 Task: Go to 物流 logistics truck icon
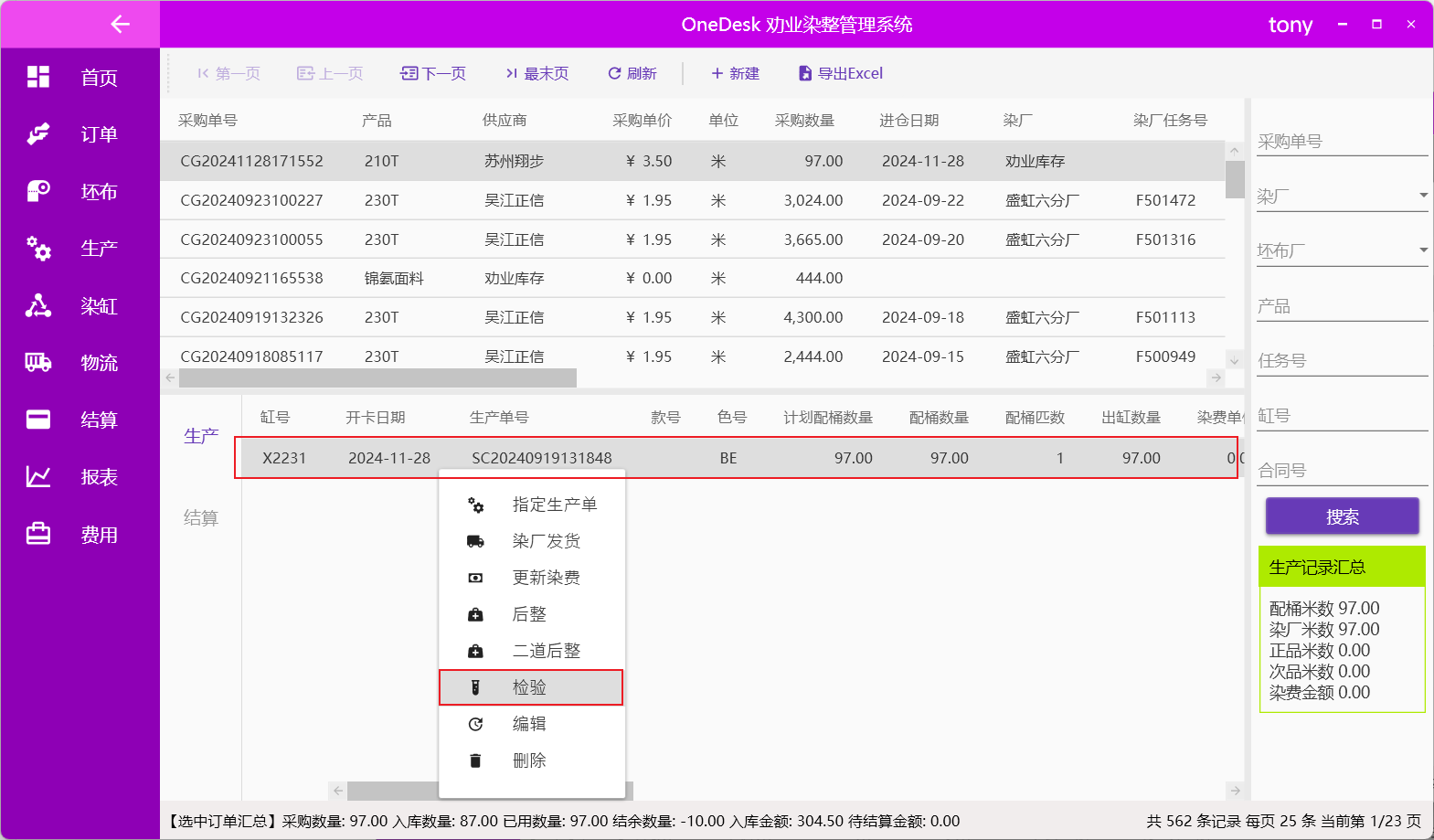38,363
